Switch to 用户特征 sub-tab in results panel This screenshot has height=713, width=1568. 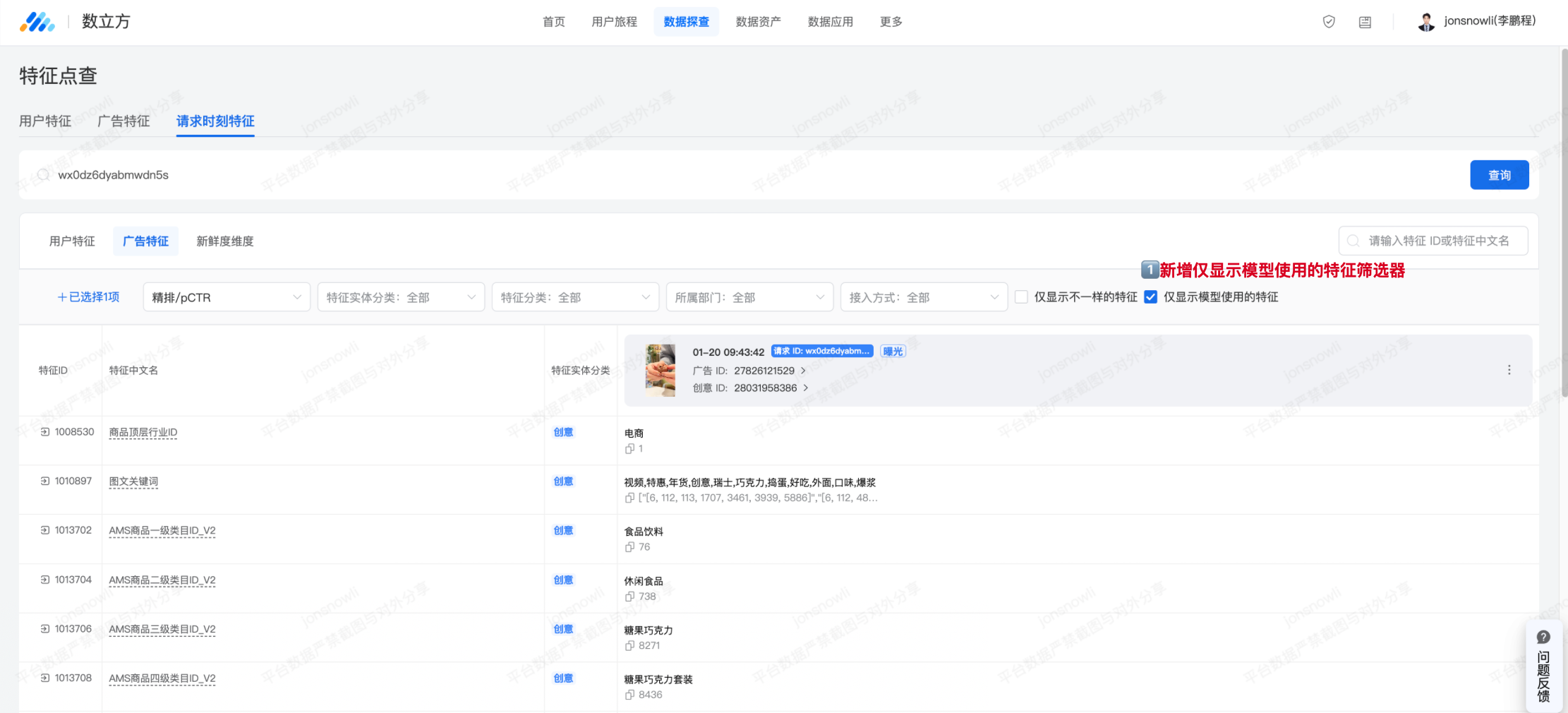tap(72, 241)
